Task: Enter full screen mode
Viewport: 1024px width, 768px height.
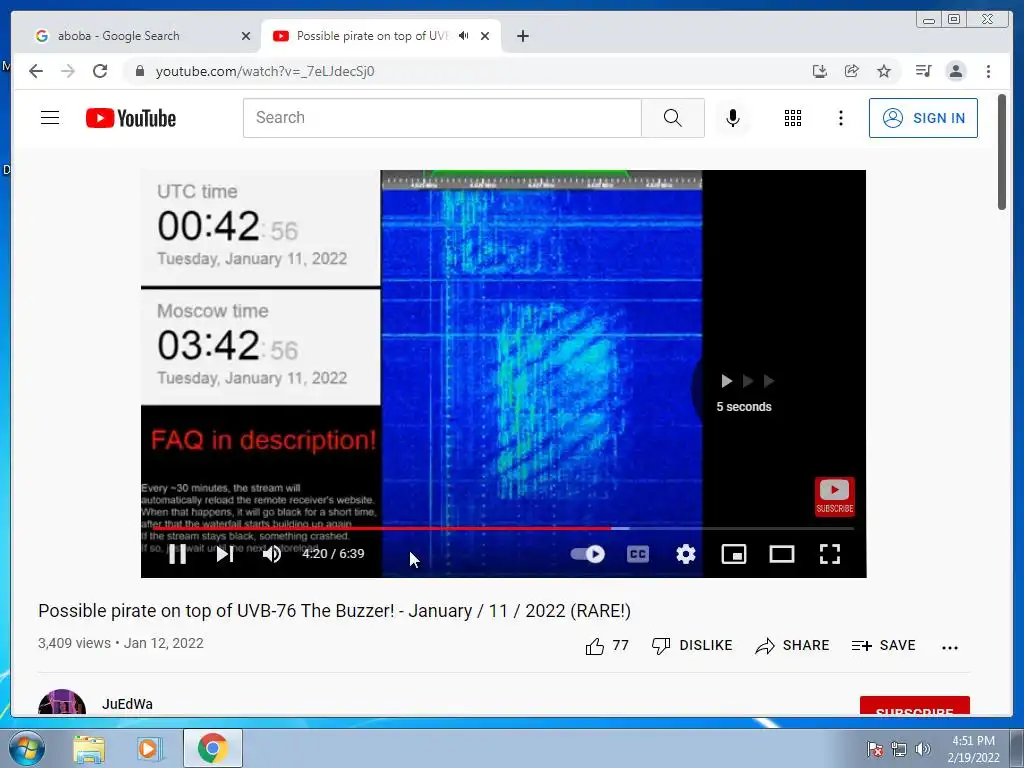Action: (830, 554)
